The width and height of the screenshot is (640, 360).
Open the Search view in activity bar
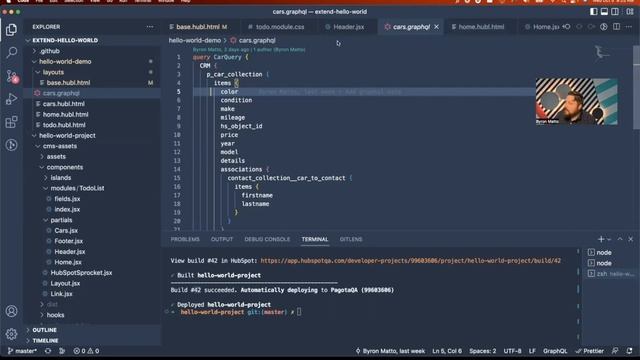(11, 52)
